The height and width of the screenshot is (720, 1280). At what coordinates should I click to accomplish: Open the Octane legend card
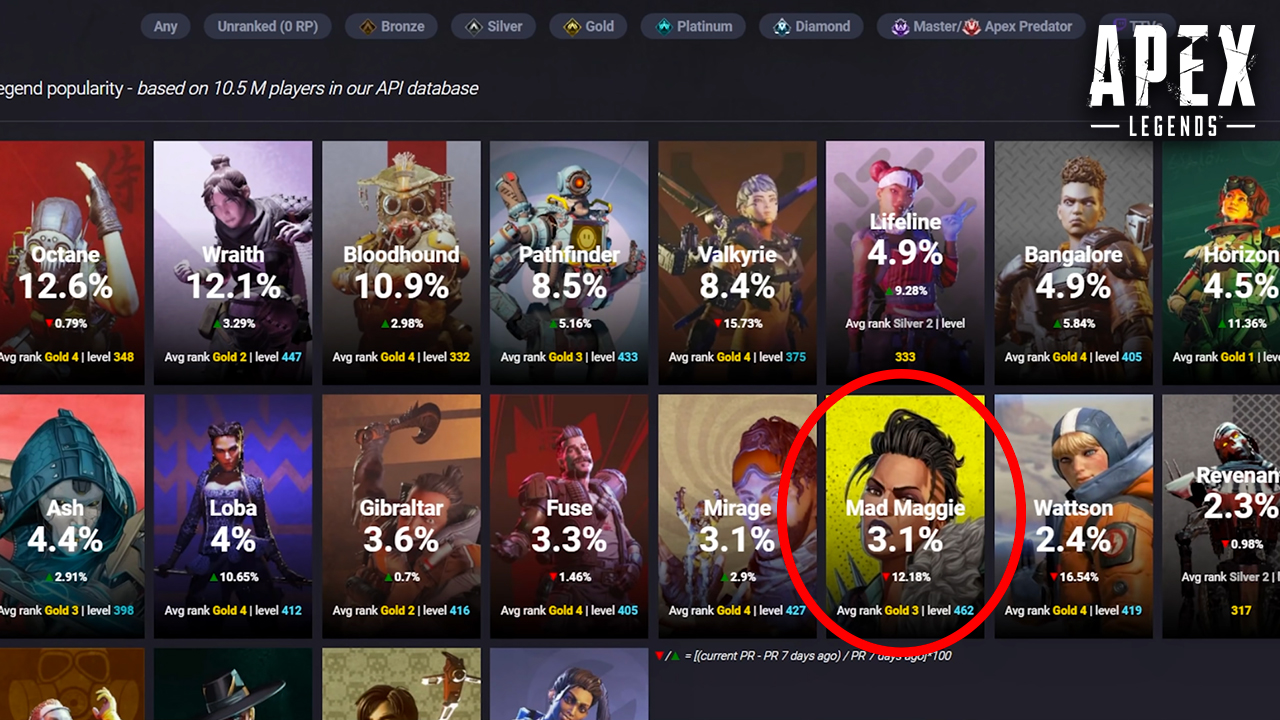[72, 263]
